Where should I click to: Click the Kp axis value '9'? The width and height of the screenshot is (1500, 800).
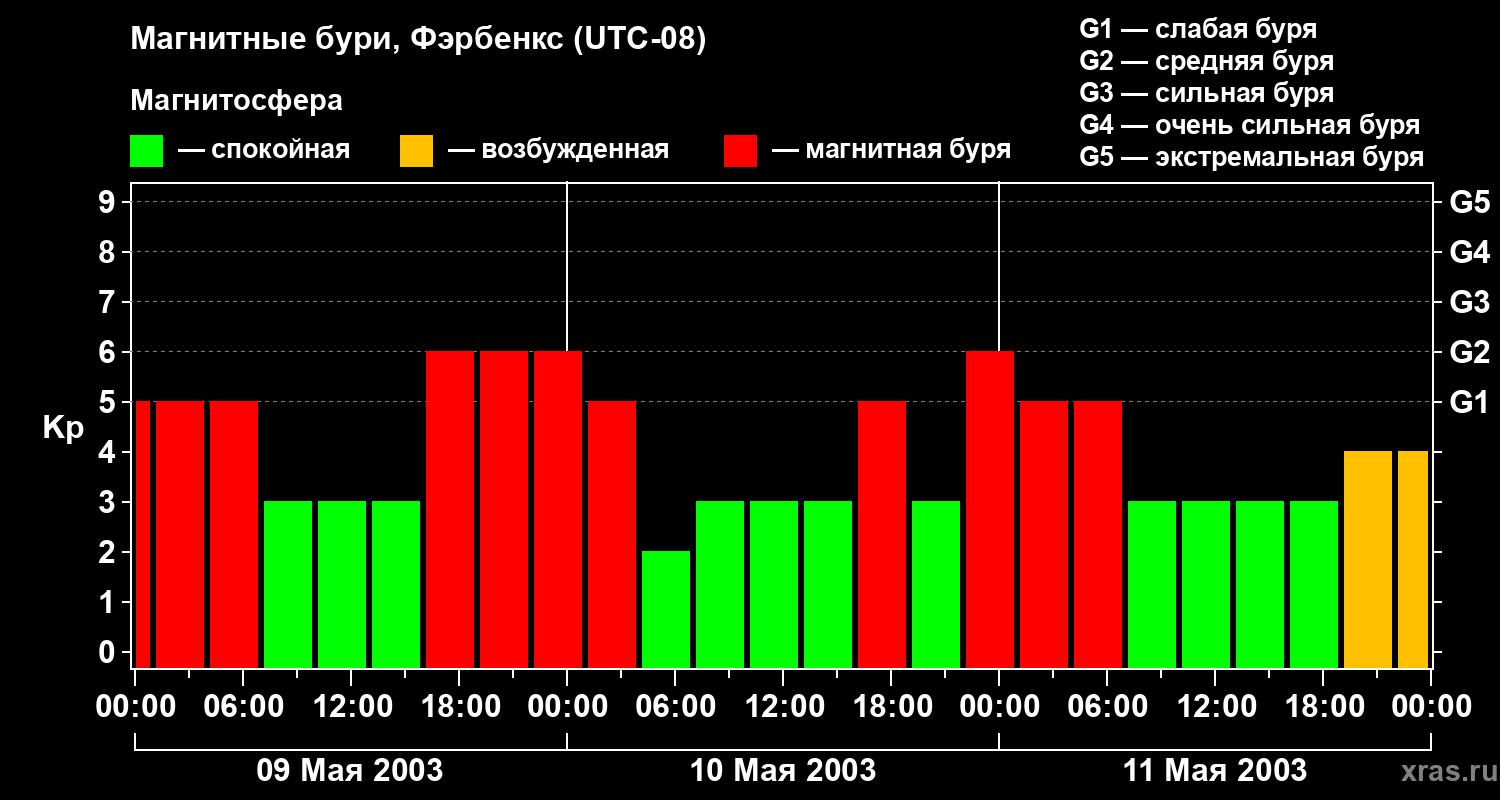109,202
